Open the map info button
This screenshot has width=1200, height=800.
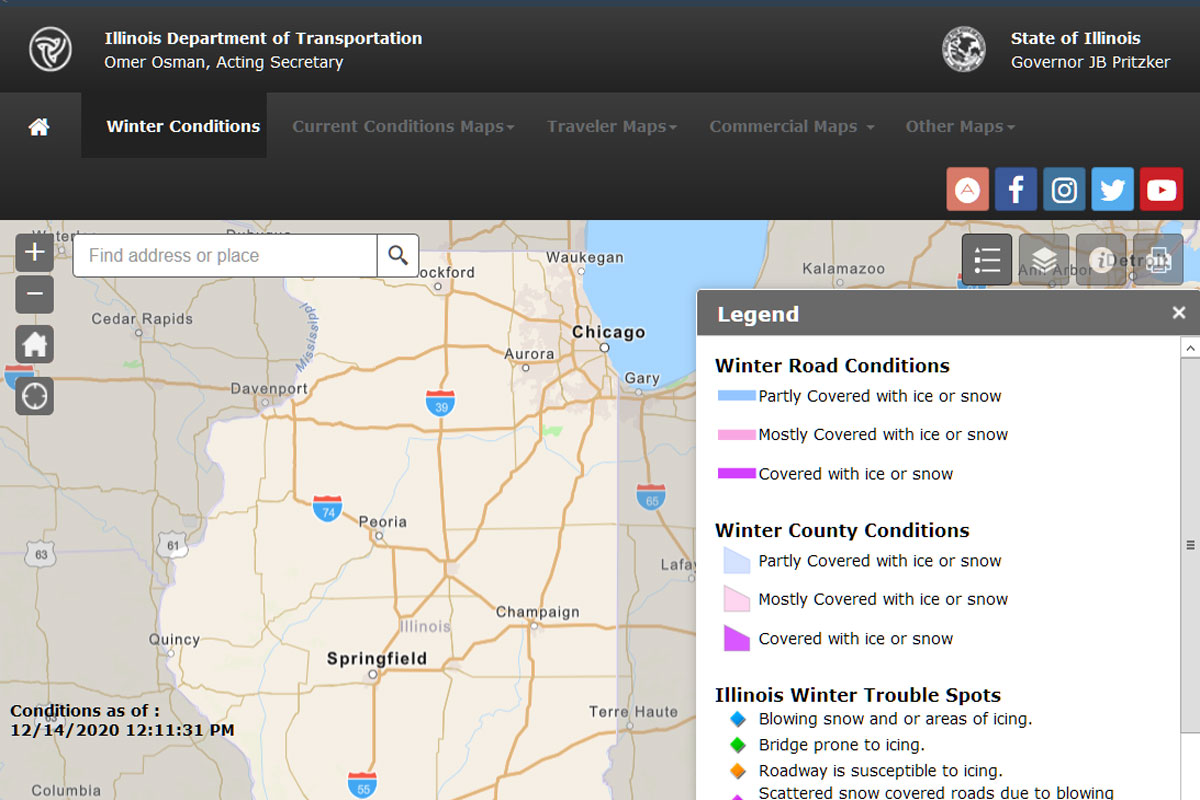(1101, 260)
